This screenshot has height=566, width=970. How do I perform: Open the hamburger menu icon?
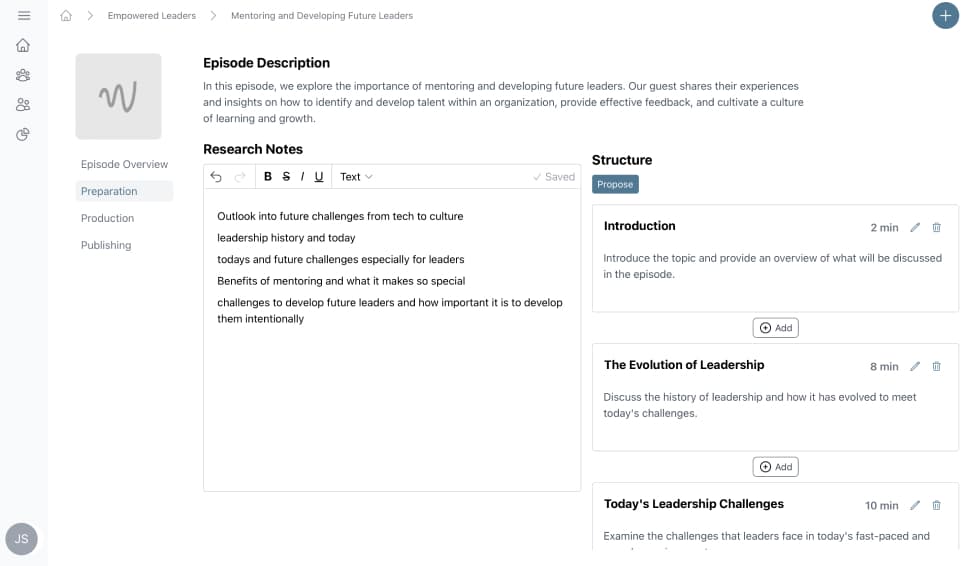(x=24, y=16)
